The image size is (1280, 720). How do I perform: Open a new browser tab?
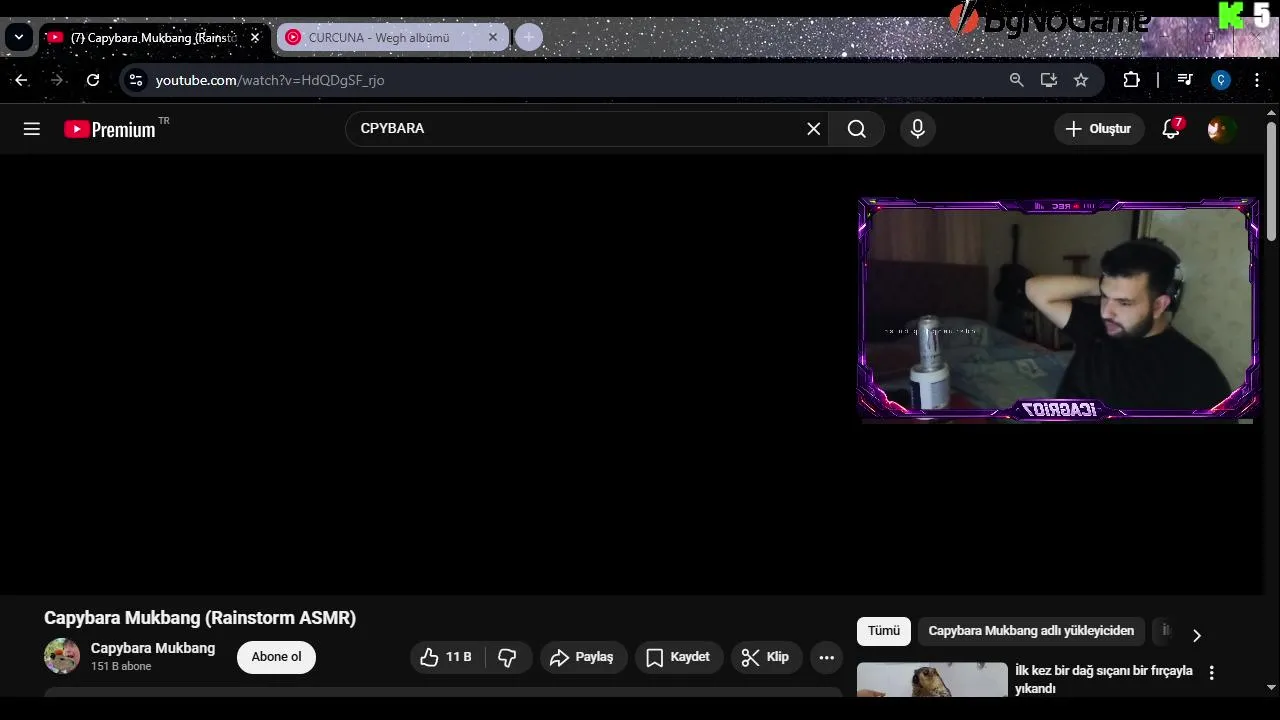(529, 38)
